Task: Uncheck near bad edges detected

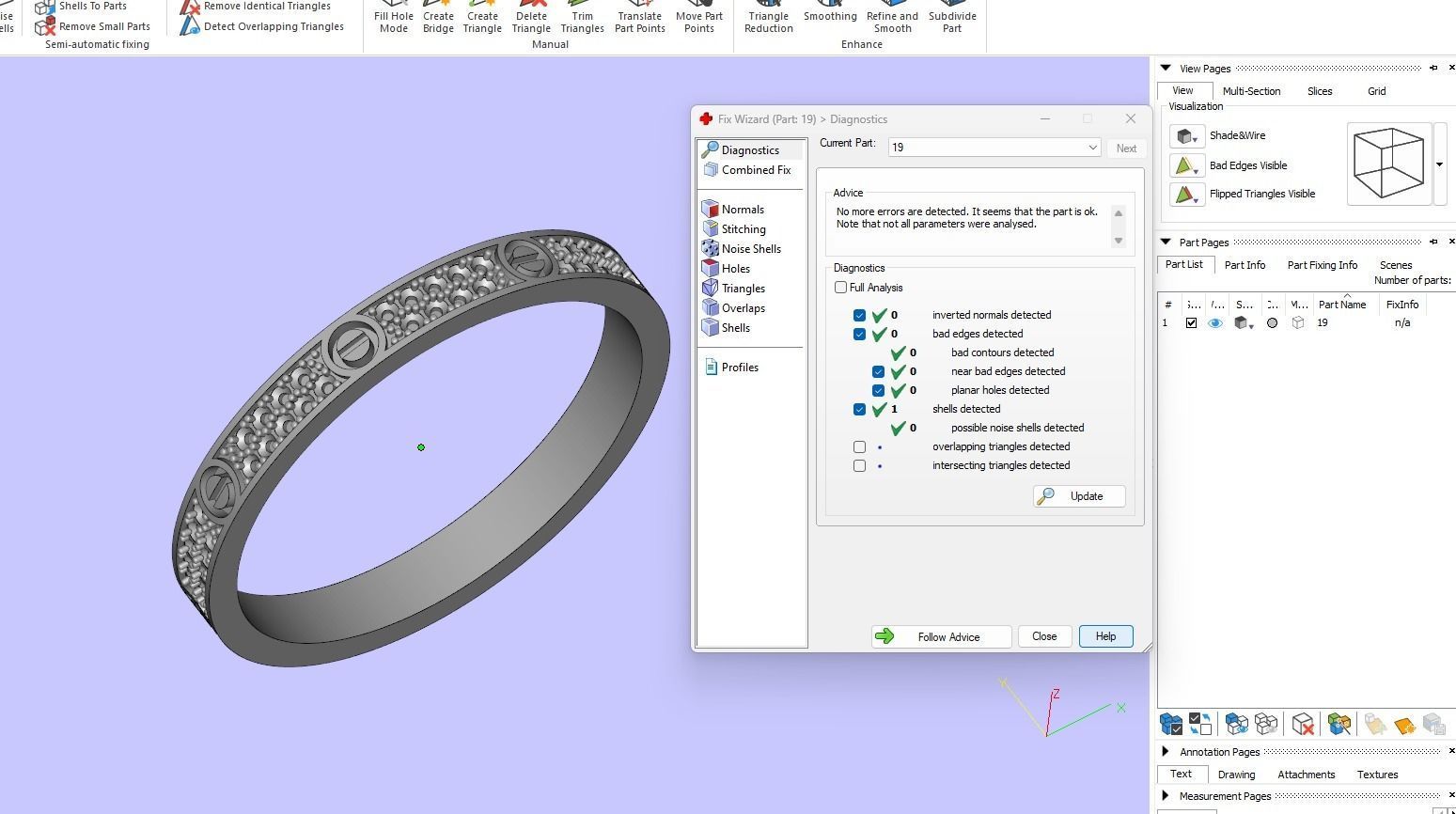Action: point(878,371)
